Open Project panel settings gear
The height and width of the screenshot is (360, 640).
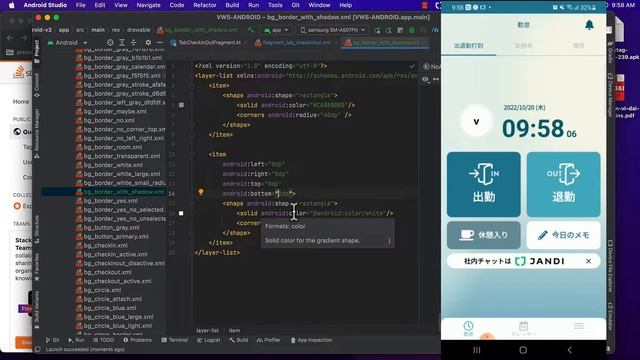click(x=148, y=42)
